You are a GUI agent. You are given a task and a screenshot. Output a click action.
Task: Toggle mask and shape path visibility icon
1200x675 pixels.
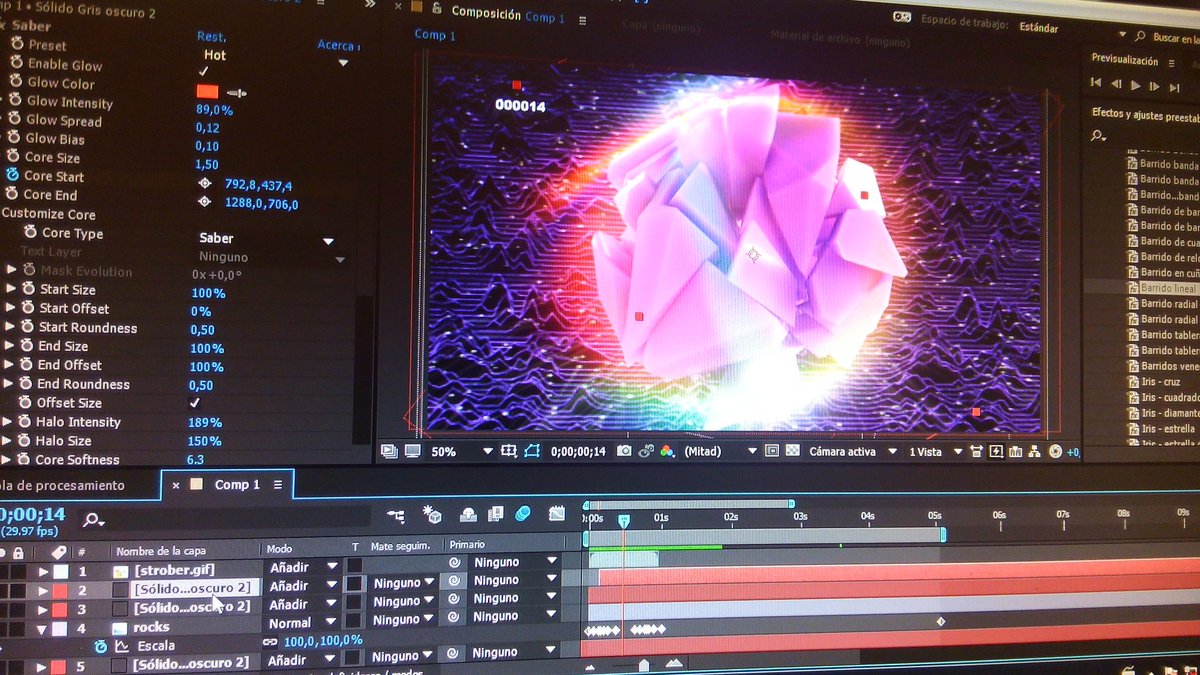(x=532, y=451)
